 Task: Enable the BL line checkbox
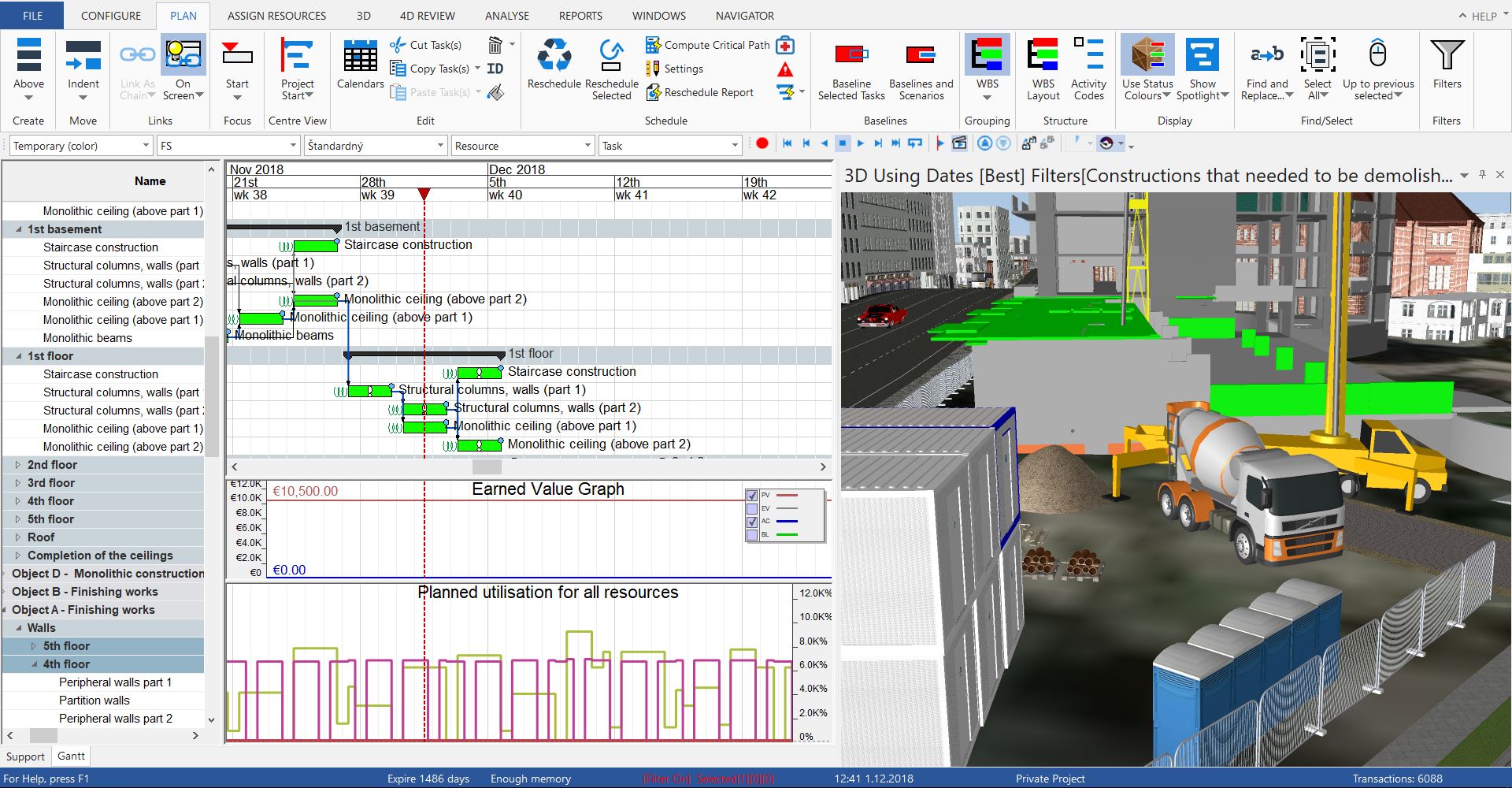tap(752, 535)
